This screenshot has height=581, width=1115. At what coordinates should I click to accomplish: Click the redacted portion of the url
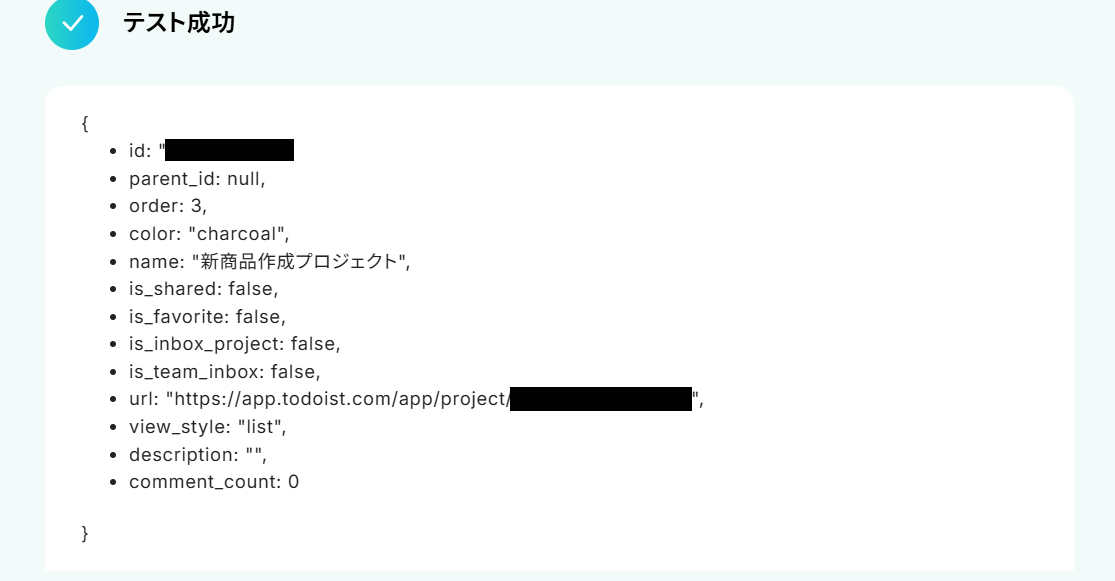tap(601, 399)
